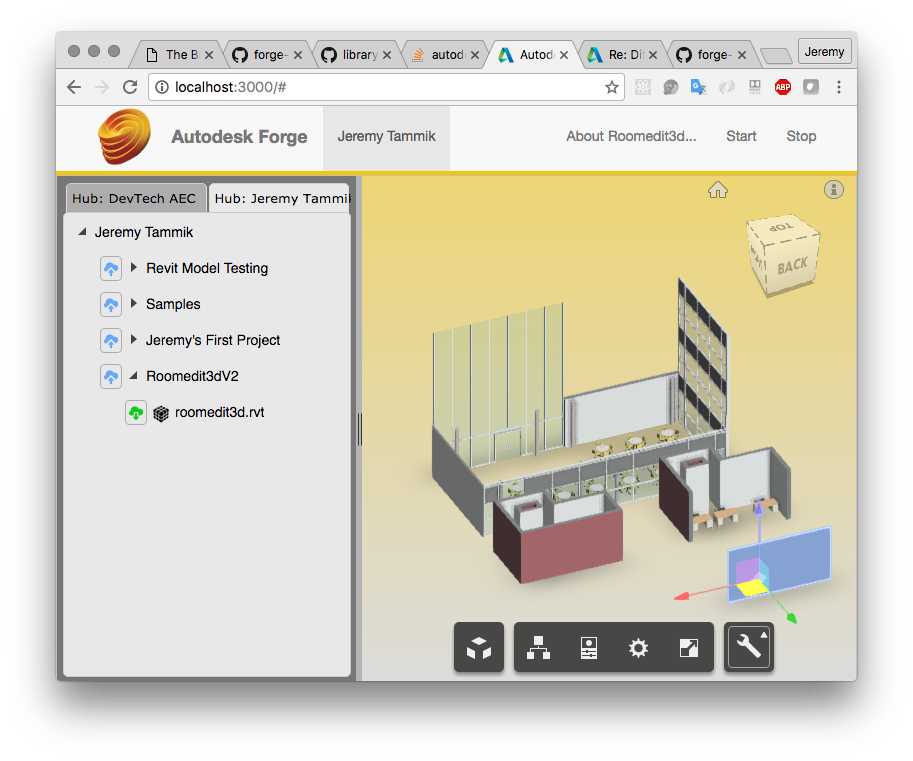Open the About Roomedit3d menu item

pos(631,136)
